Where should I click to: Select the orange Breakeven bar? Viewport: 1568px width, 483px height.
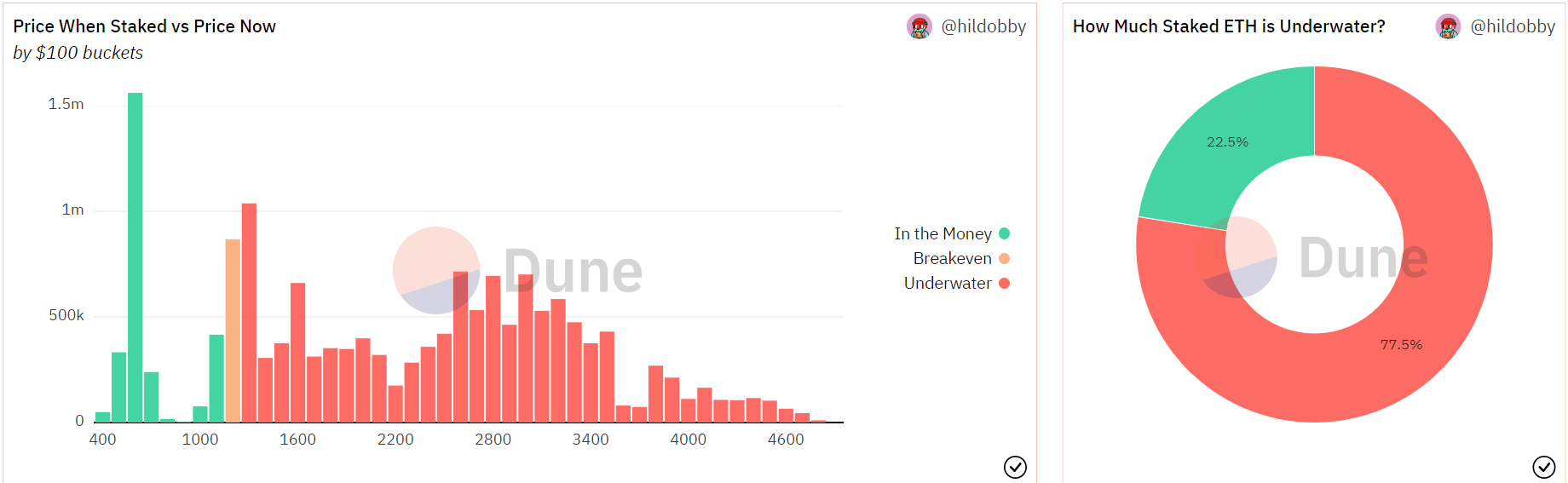click(x=233, y=331)
